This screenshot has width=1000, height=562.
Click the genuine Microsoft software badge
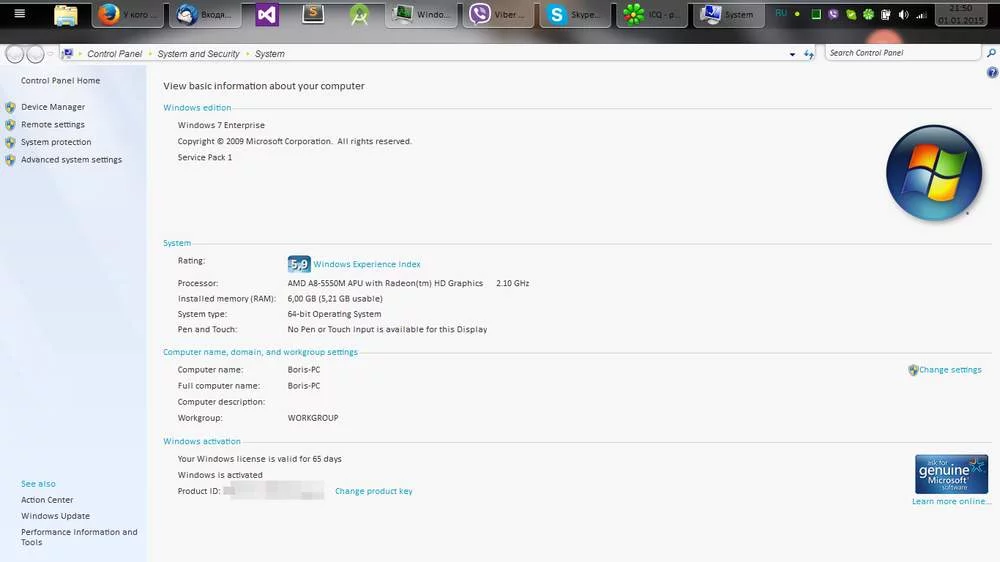(x=951, y=474)
